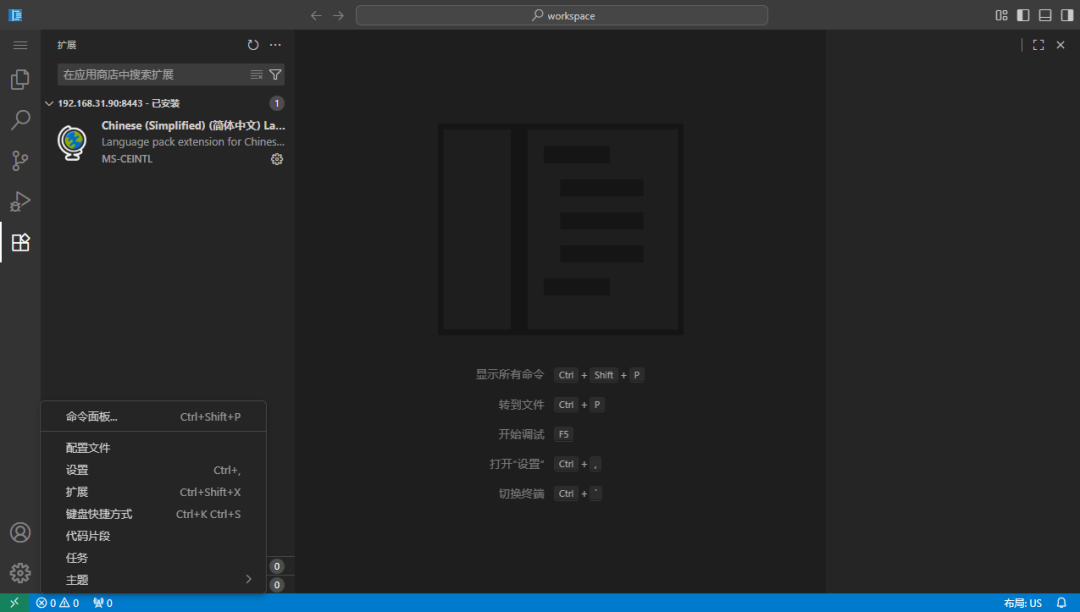The width and height of the screenshot is (1080, 612).
Task: Expand the 主题 submenu
Action: [153, 580]
